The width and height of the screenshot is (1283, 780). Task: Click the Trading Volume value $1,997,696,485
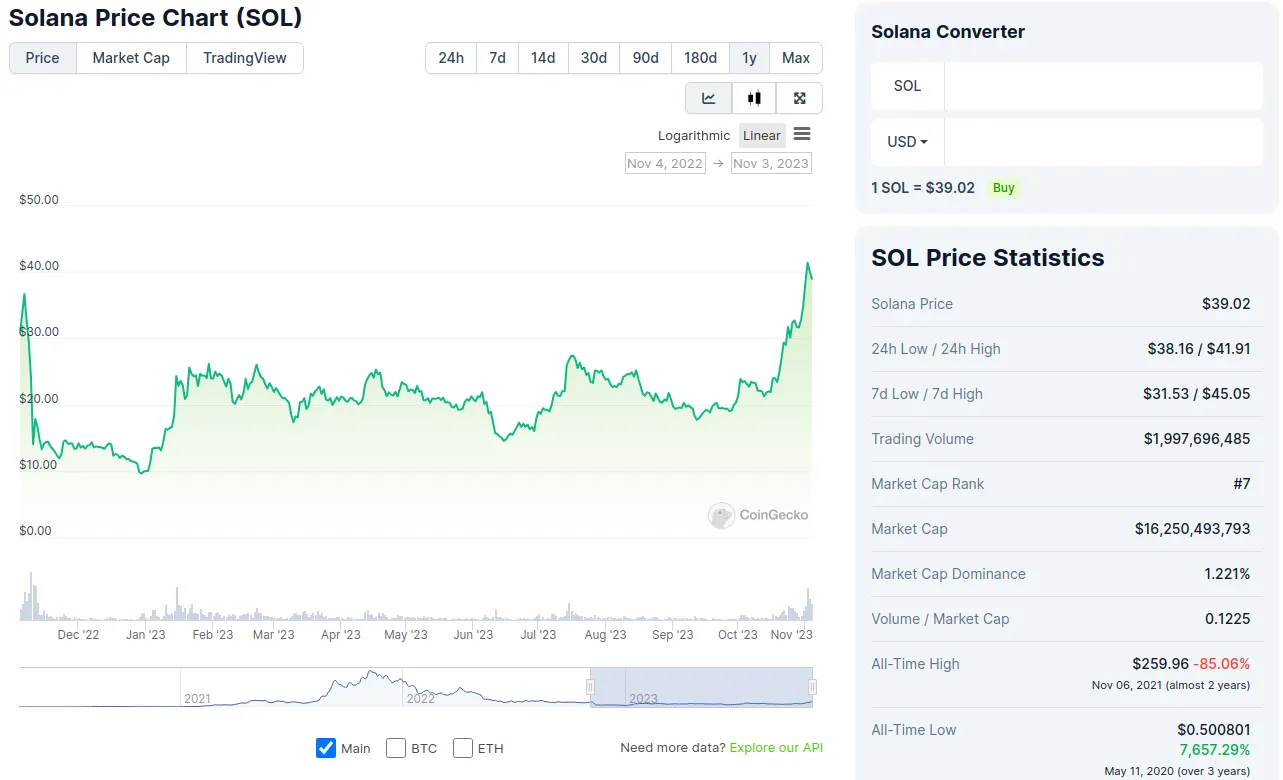tap(1197, 439)
